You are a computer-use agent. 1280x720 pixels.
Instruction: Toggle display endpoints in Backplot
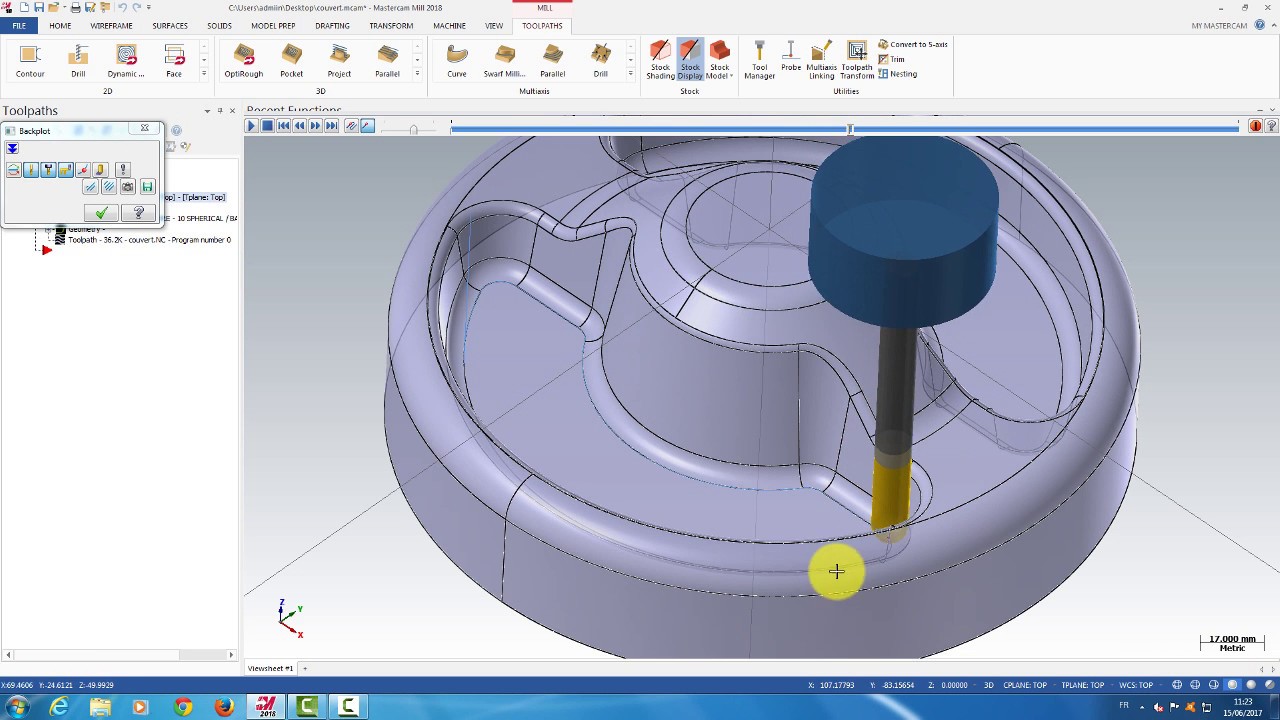coord(83,170)
